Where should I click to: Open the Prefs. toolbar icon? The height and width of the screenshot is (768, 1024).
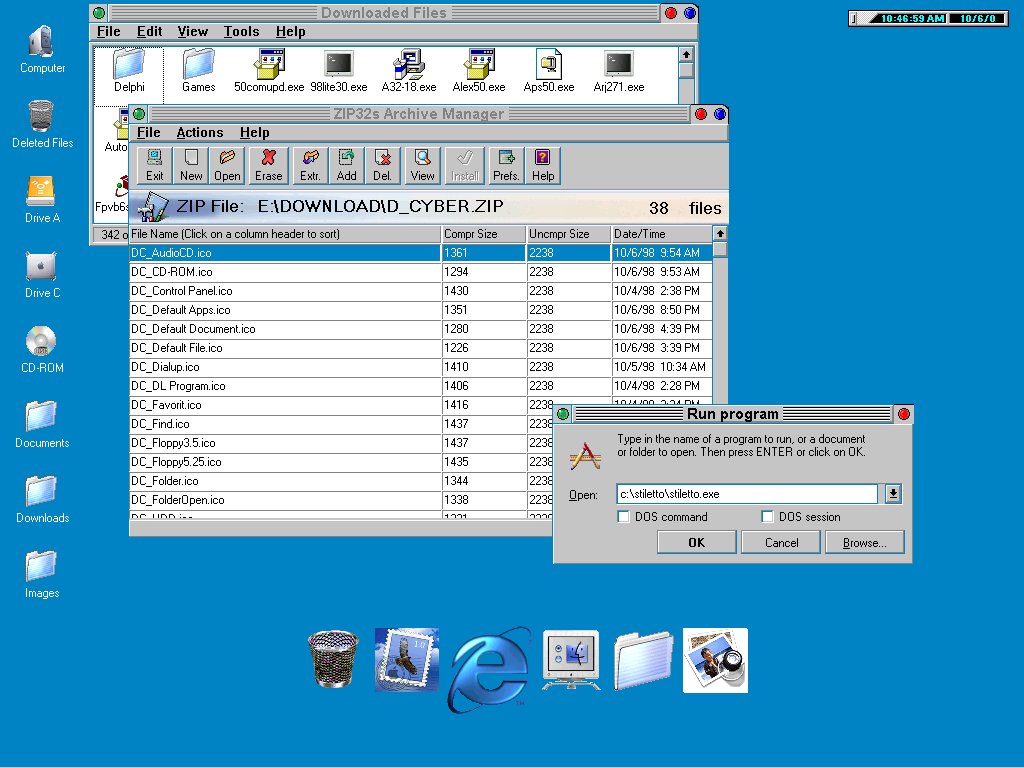pos(506,165)
